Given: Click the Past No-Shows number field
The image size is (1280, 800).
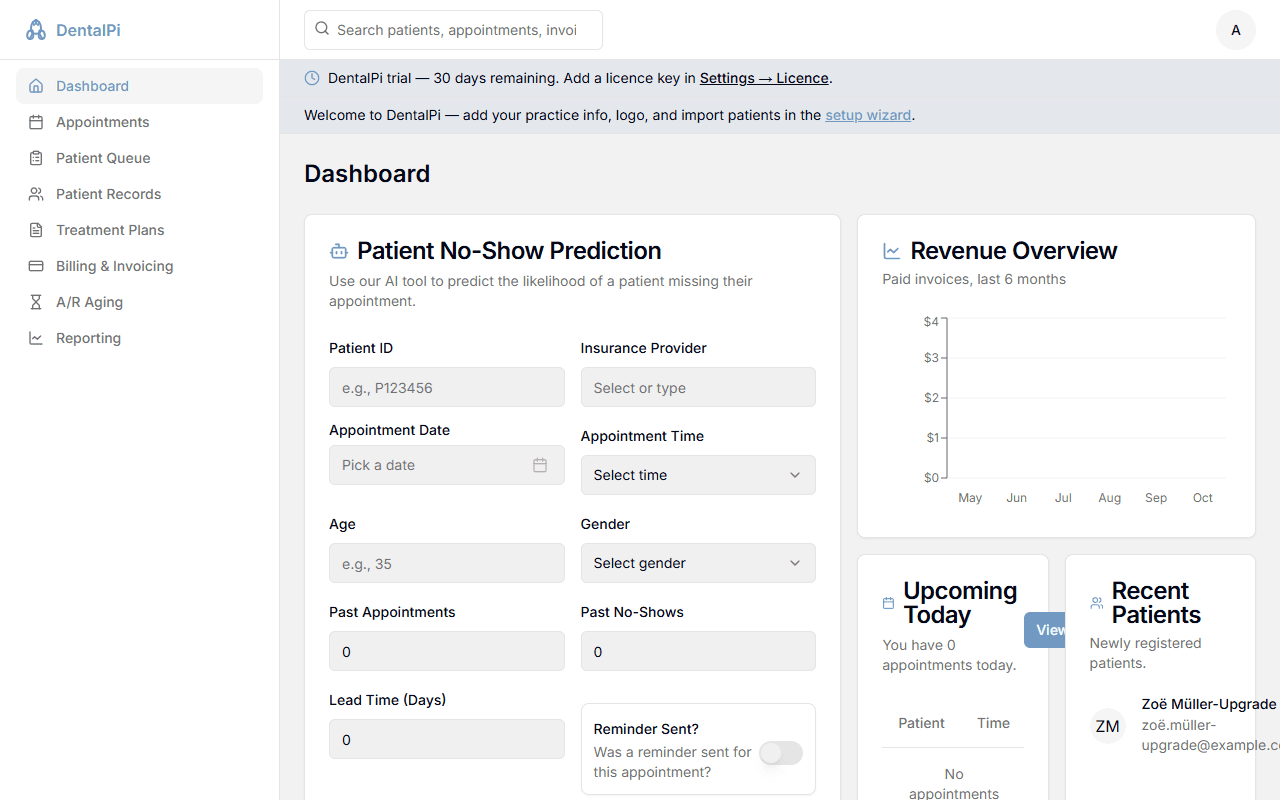Looking at the screenshot, I should pyautogui.click(x=698, y=651).
